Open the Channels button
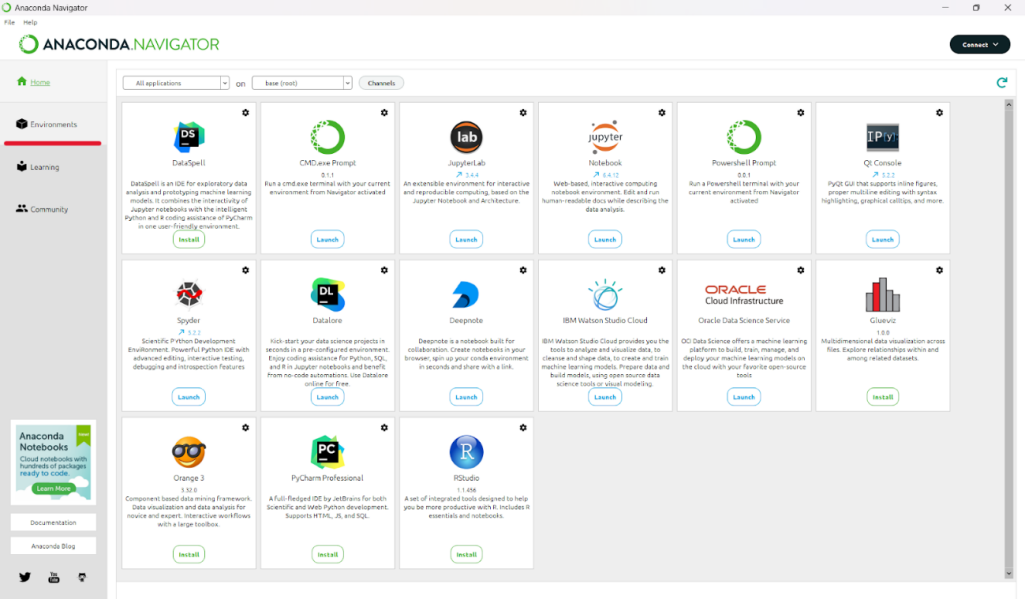This screenshot has width=1025, height=599. (x=381, y=83)
